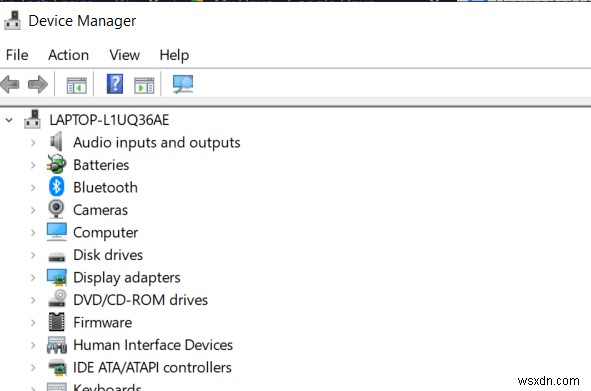Click the Device Manager title bar icon

[12, 20]
